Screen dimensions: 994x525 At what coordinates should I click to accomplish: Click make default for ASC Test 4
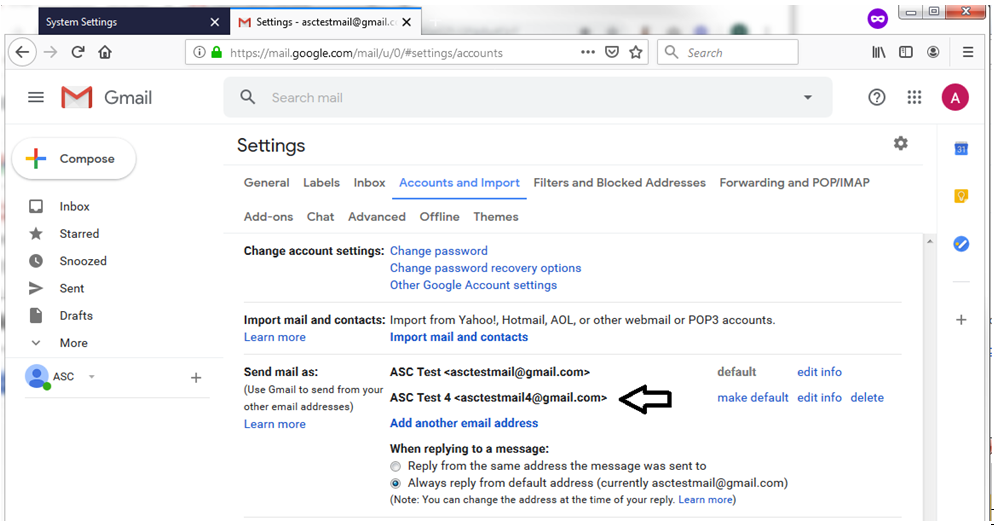pos(752,398)
